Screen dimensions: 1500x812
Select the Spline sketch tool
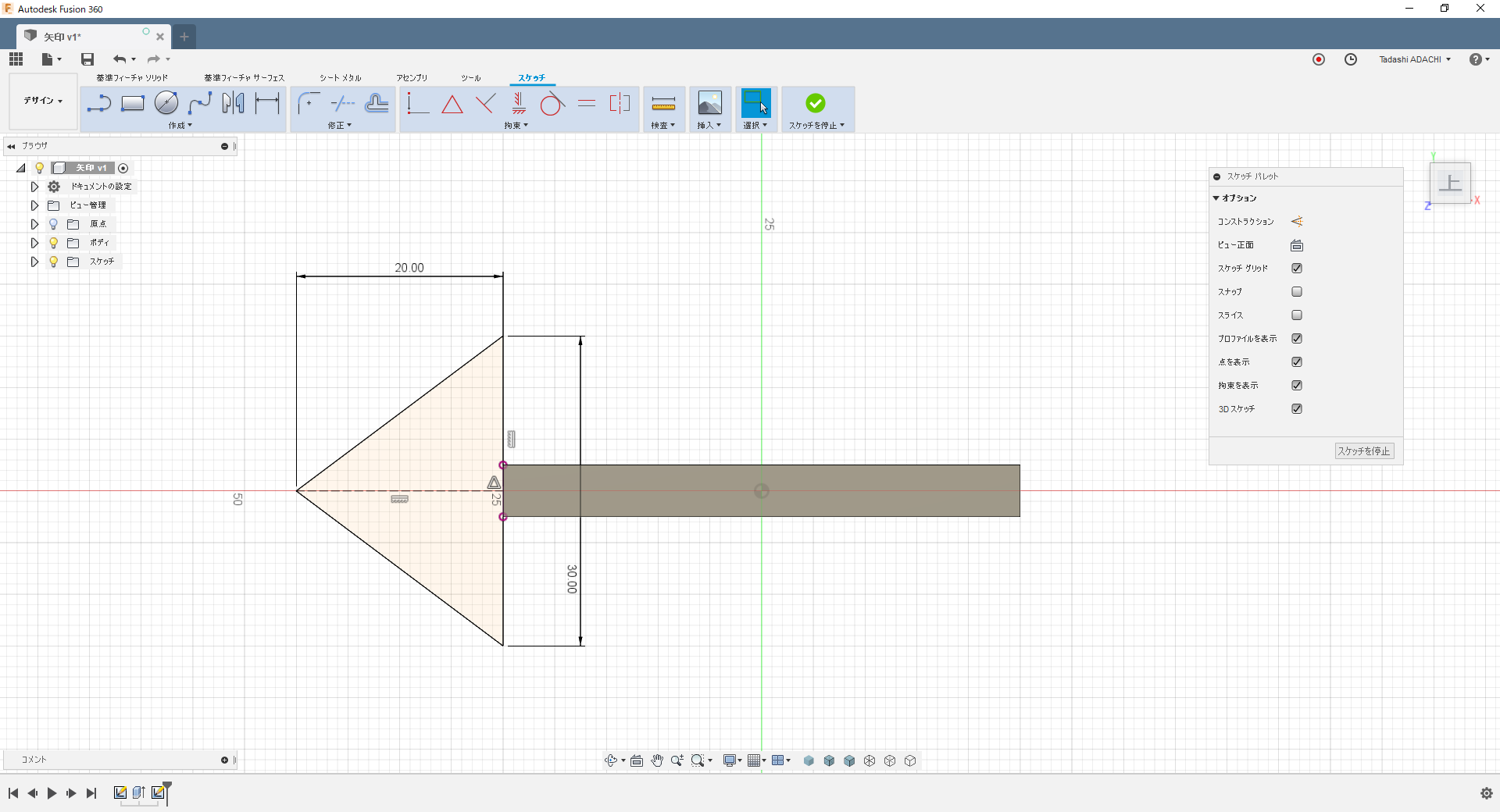pyautogui.click(x=200, y=103)
